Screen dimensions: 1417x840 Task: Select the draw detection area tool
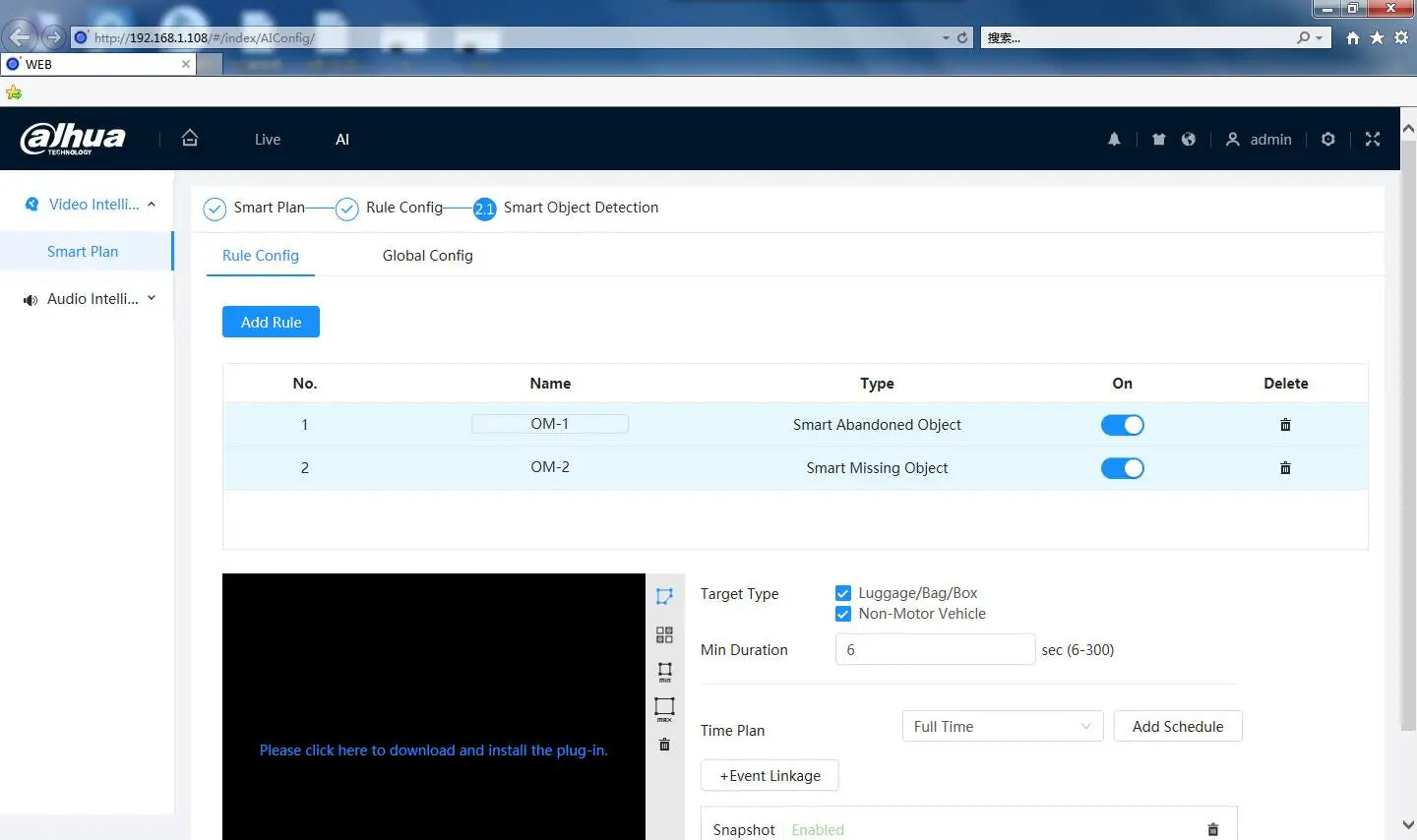[x=664, y=596]
